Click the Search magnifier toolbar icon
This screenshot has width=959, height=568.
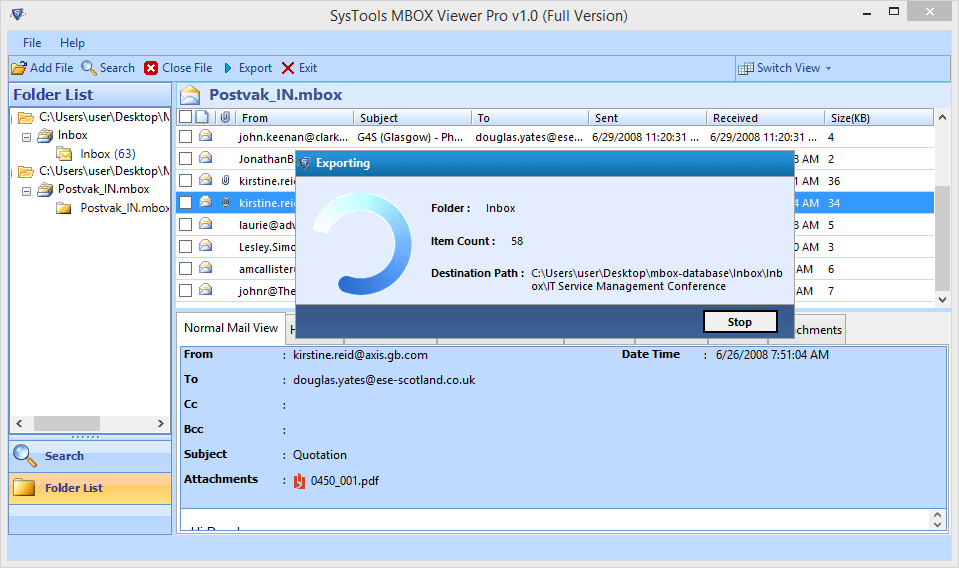point(89,68)
